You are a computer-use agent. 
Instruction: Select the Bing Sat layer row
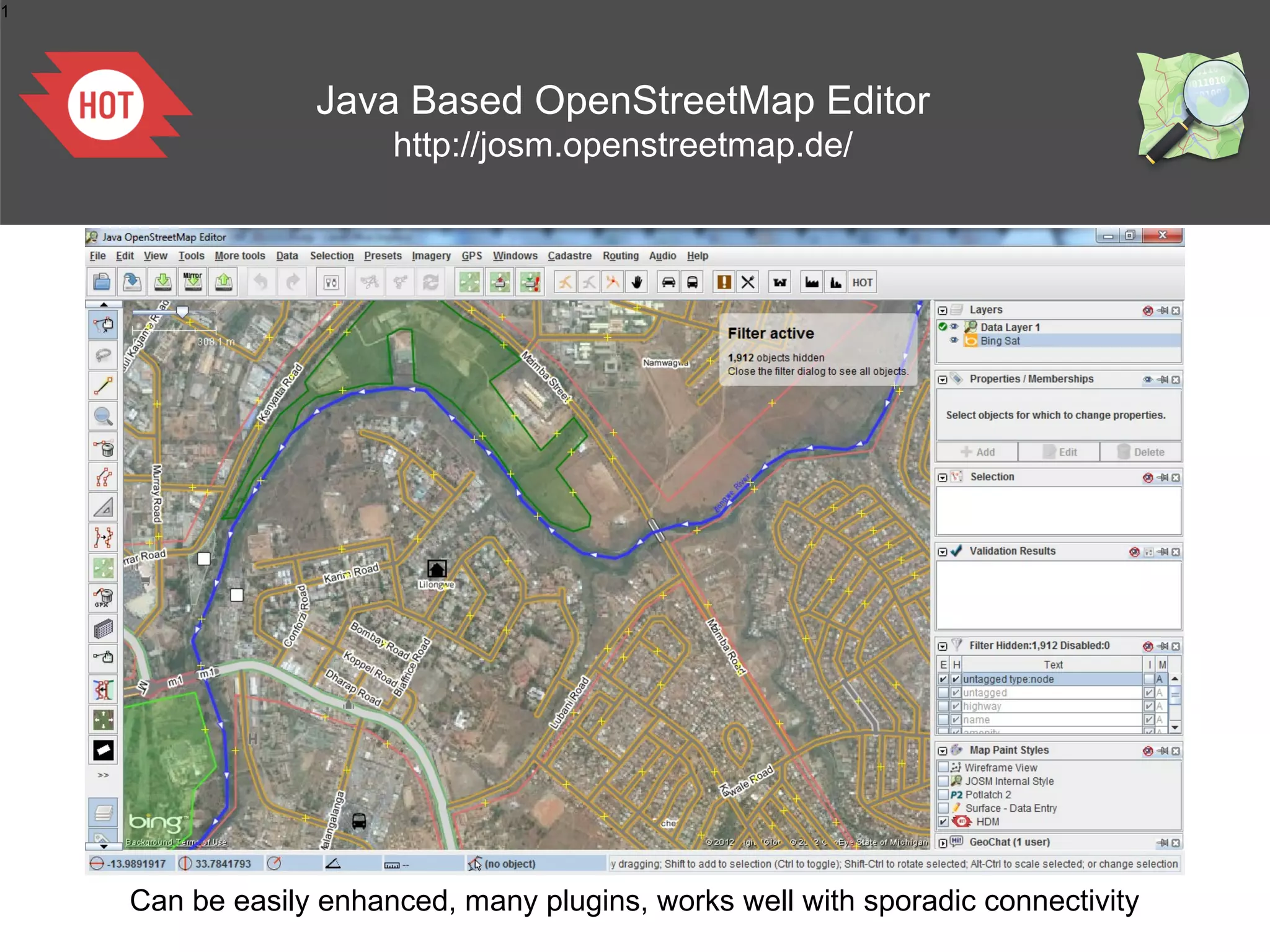click(x=1059, y=340)
